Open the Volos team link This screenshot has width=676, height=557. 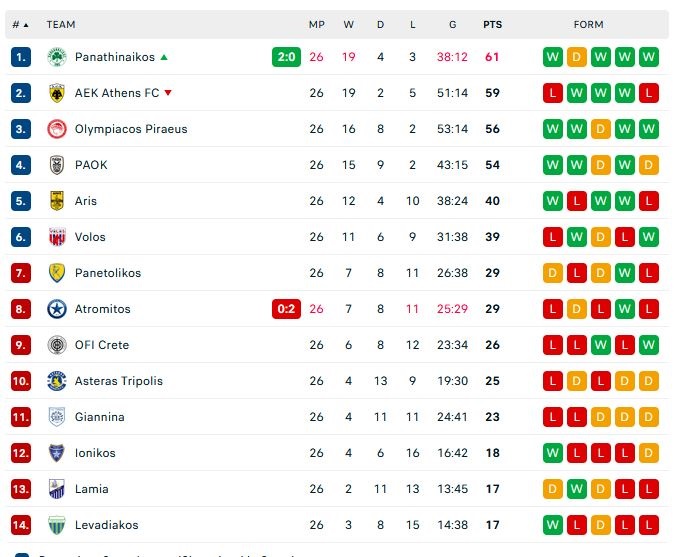tap(90, 237)
